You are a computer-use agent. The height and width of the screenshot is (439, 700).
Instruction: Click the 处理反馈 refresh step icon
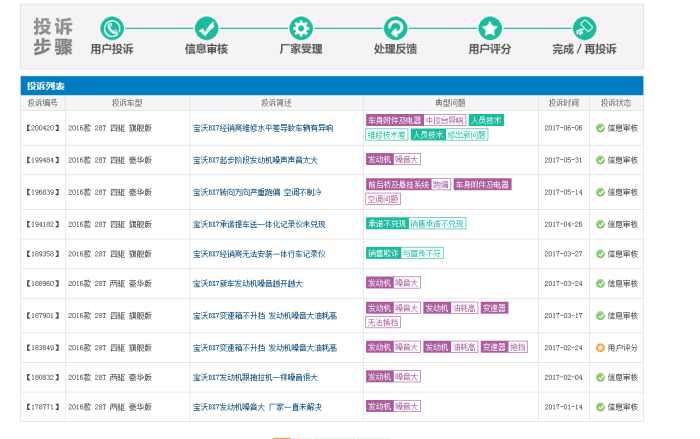(x=396, y=29)
